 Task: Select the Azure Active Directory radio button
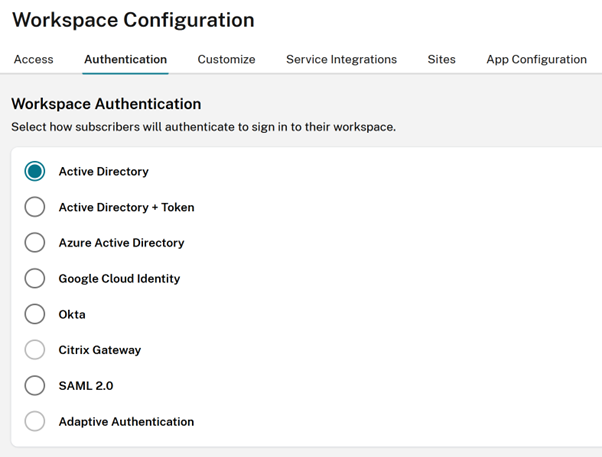(x=35, y=243)
